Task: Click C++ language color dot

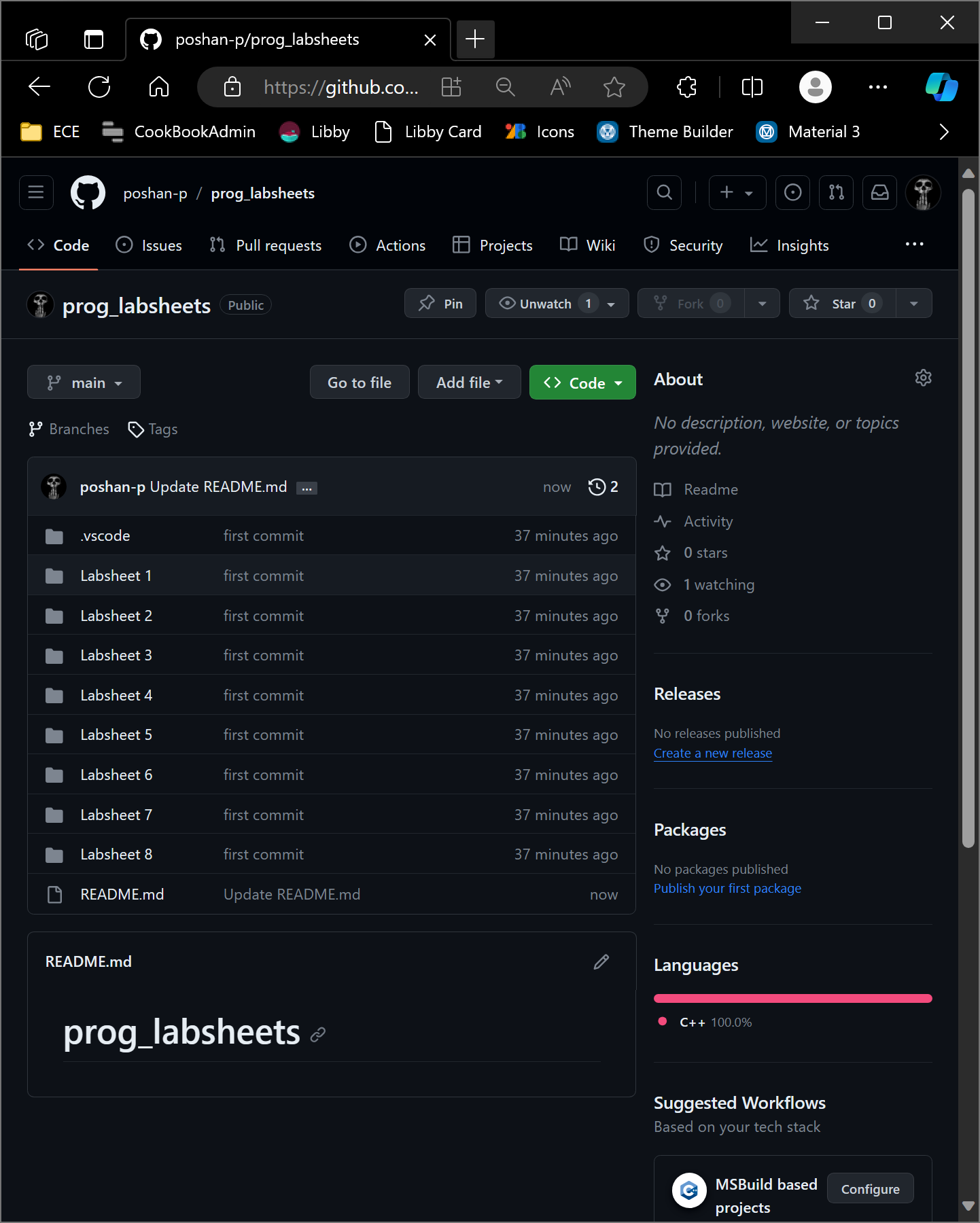Action: 663,1021
